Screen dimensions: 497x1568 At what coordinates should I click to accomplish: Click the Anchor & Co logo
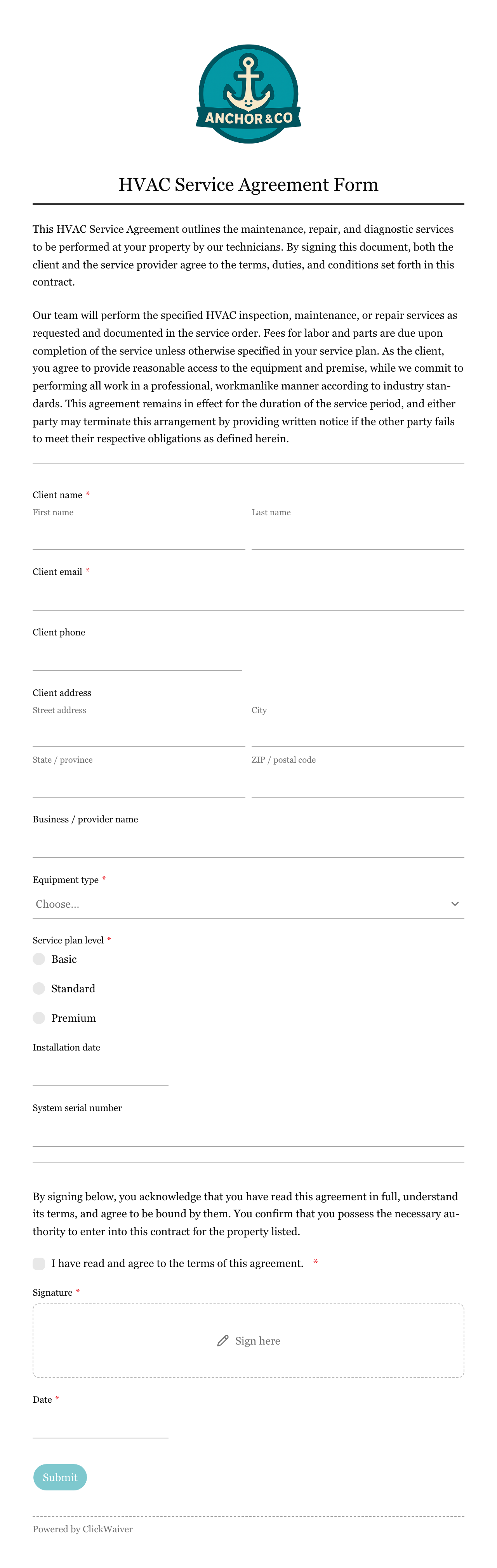248,94
